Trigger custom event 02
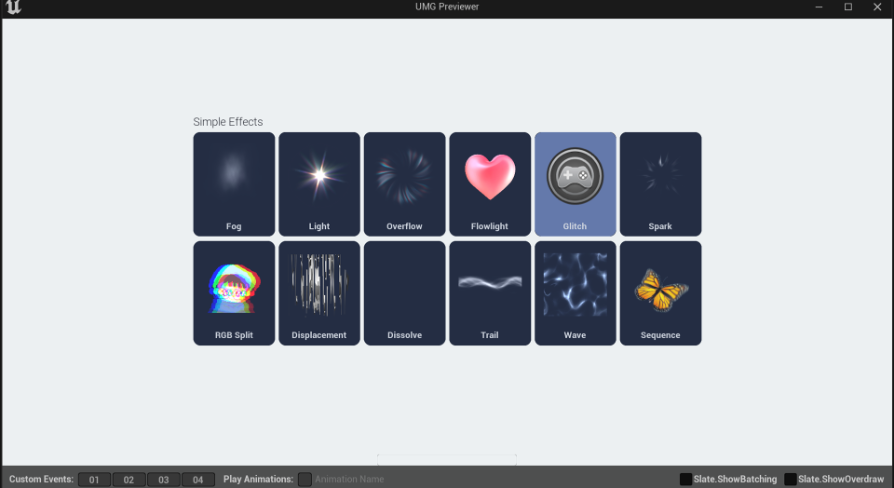Viewport: 894px width, 488px height. (129, 479)
